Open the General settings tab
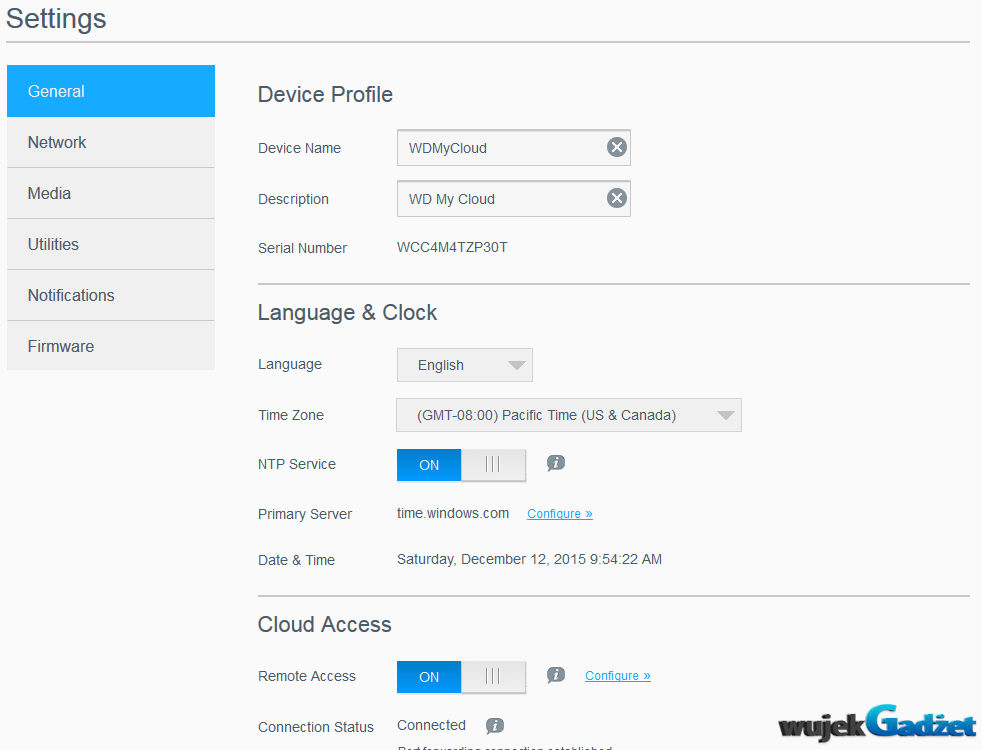The height and width of the screenshot is (750, 982). pyautogui.click(x=111, y=91)
